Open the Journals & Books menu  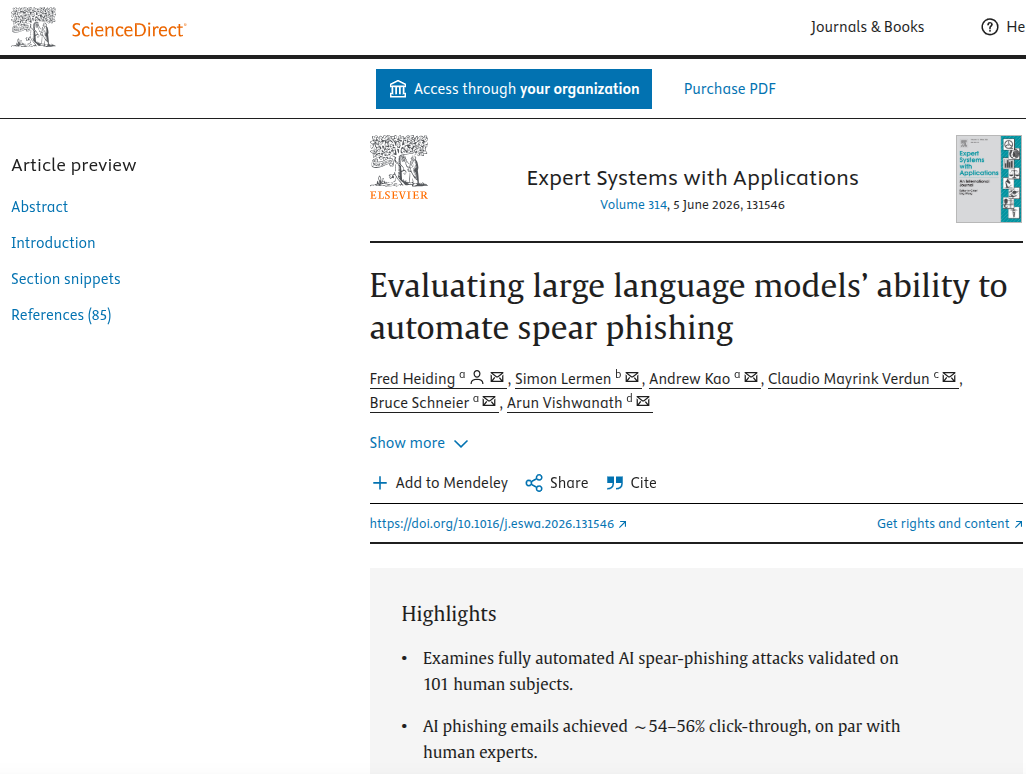[867, 27]
